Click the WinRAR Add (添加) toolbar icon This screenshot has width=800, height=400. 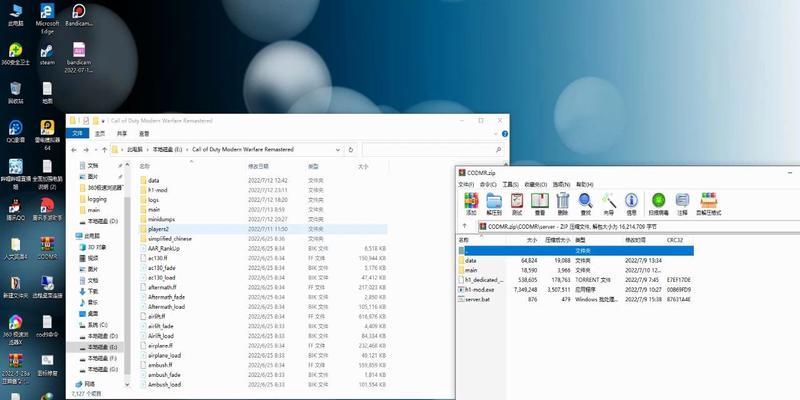click(x=471, y=201)
